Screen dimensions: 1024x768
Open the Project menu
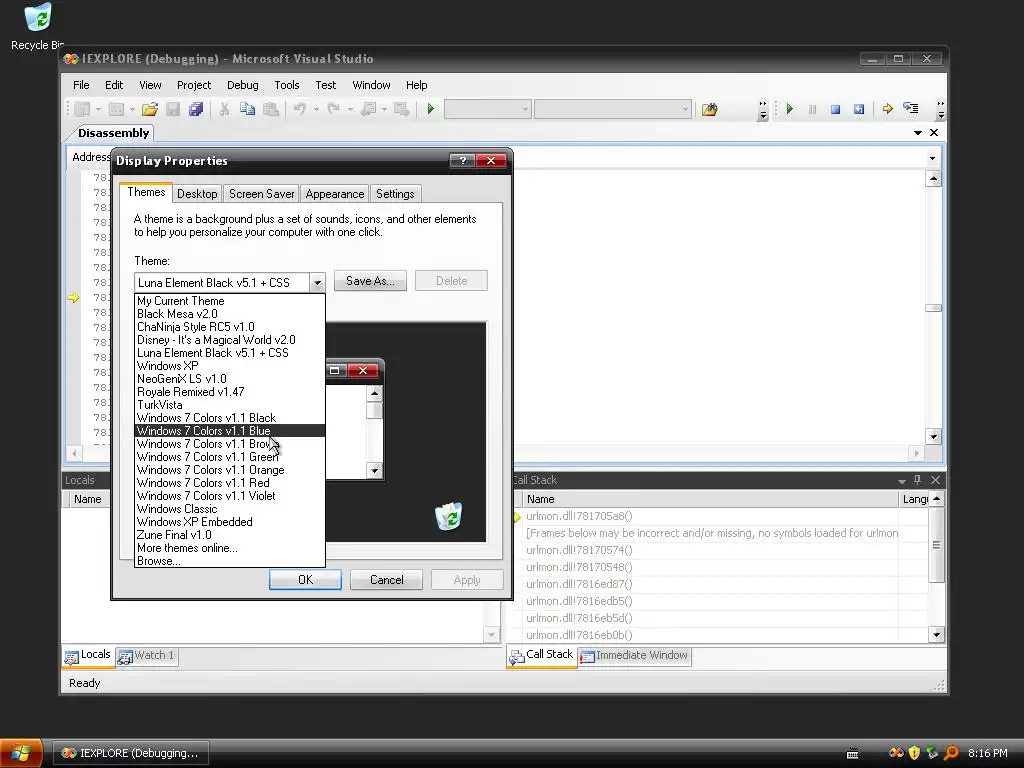pos(194,85)
